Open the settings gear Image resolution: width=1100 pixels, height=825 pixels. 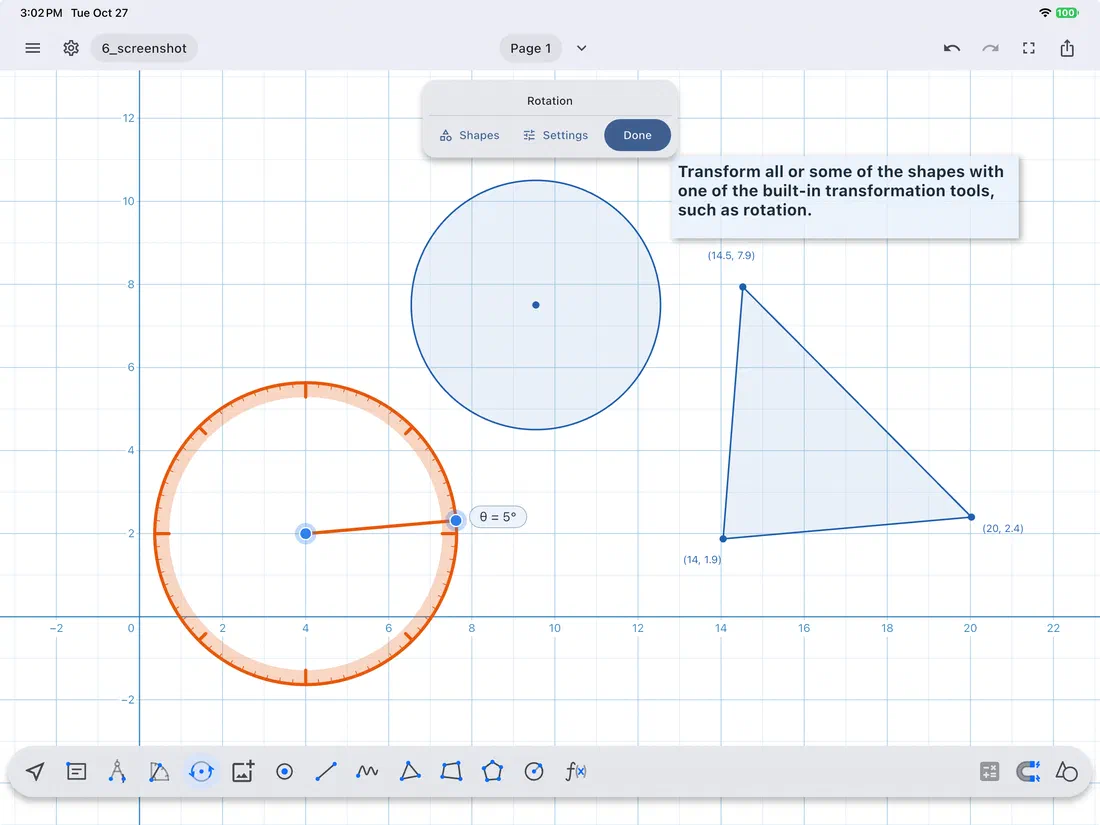click(71, 48)
